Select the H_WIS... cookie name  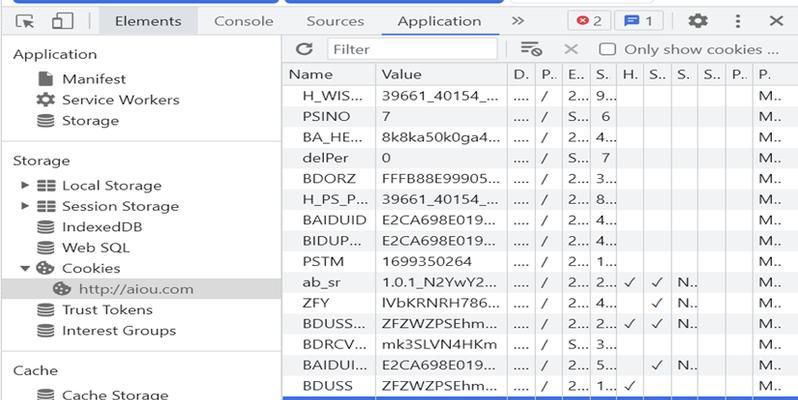point(332,96)
